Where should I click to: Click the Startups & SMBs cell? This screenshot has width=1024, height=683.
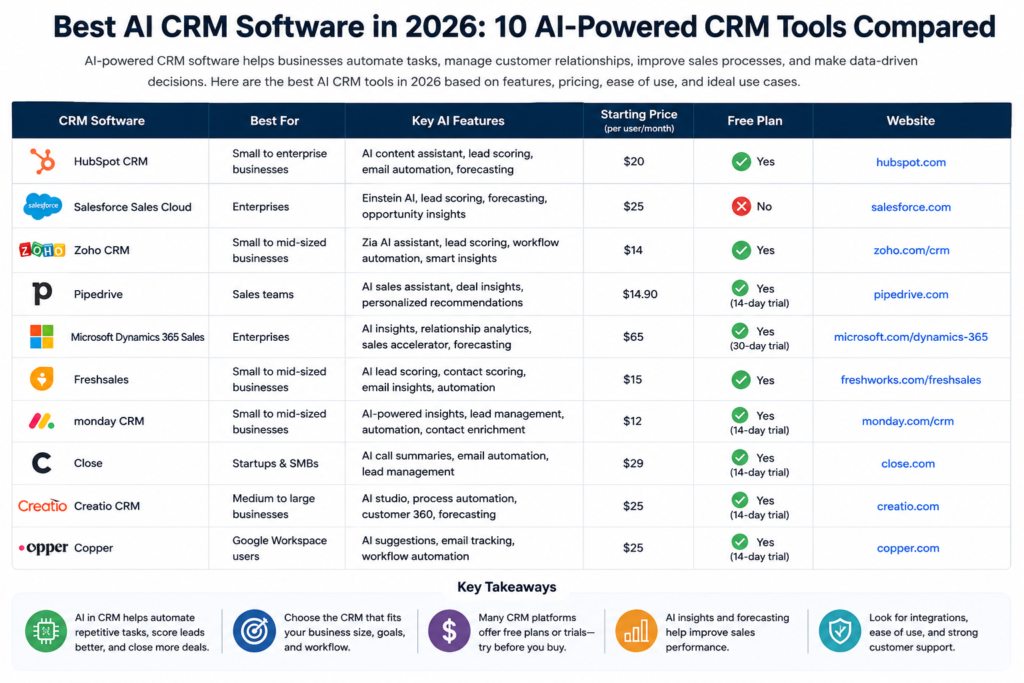[x=275, y=463]
